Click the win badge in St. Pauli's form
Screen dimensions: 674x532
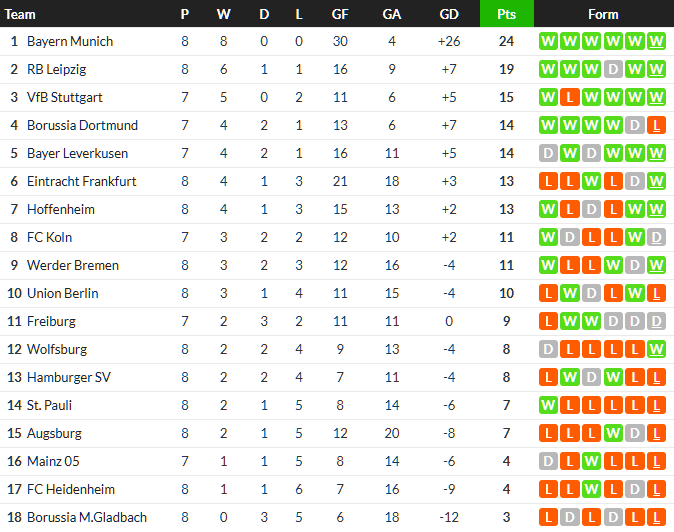click(547, 405)
